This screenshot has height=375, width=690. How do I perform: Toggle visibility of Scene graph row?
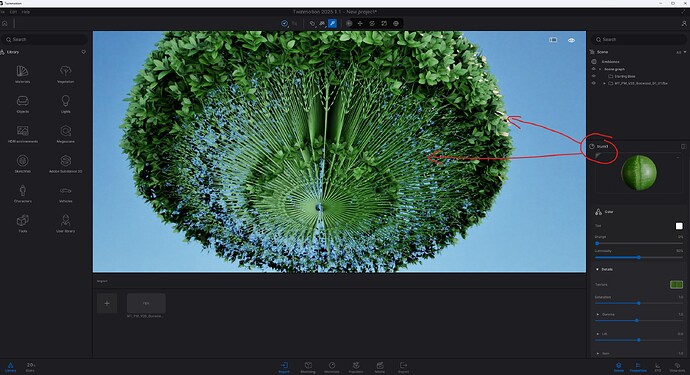[593, 69]
